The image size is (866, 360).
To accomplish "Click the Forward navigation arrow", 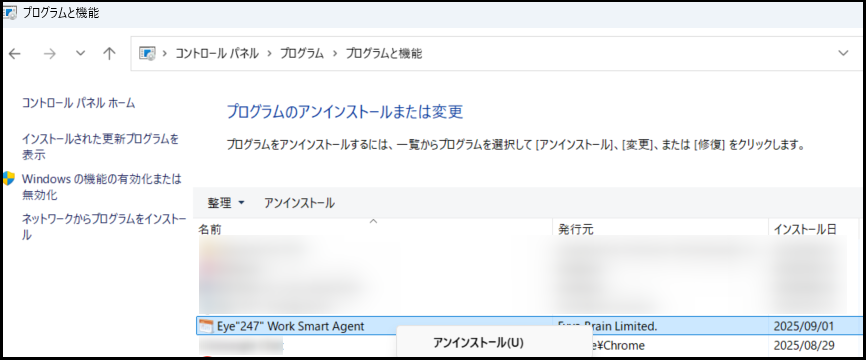I will [50, 54].
